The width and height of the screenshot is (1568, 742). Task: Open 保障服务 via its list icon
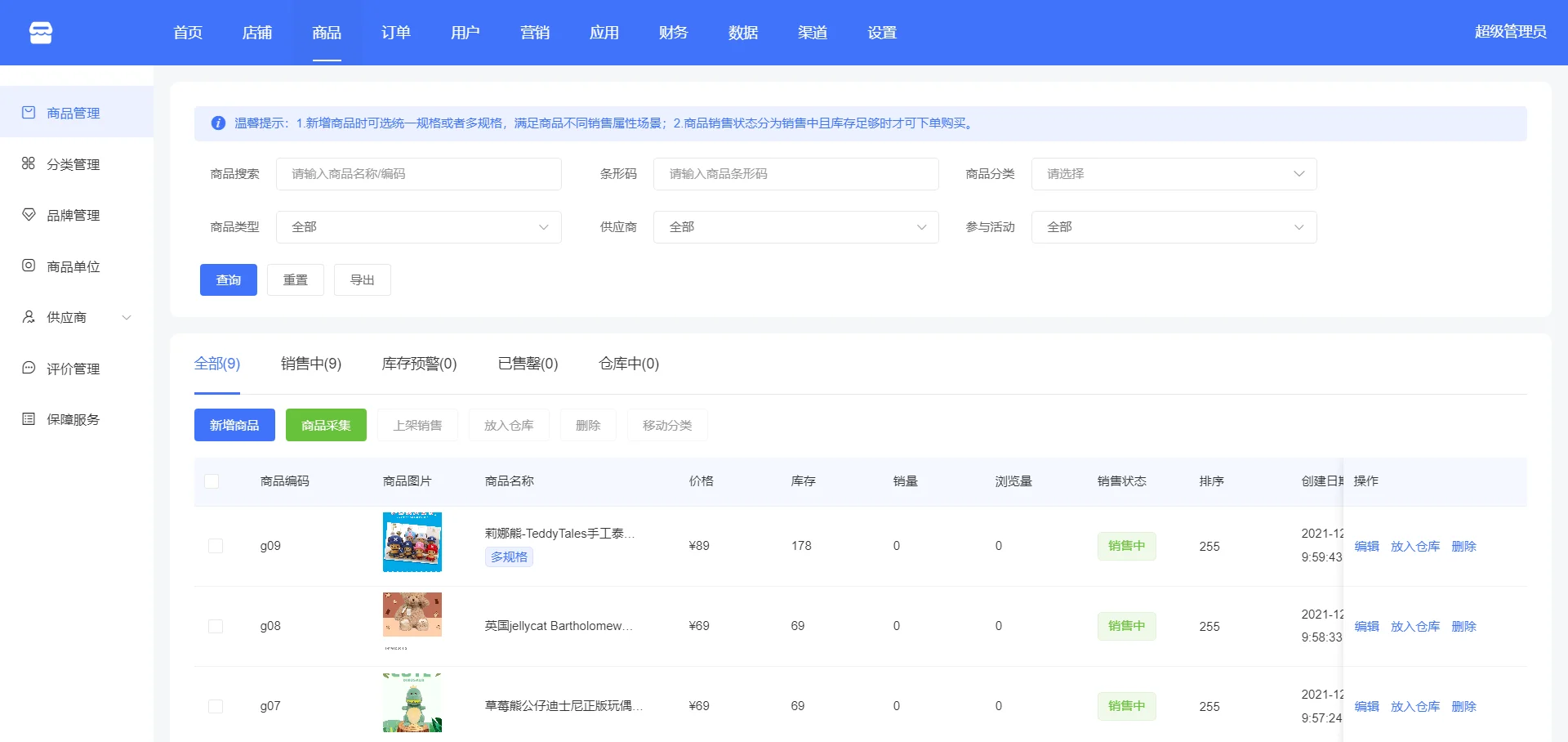click(29, 419)
